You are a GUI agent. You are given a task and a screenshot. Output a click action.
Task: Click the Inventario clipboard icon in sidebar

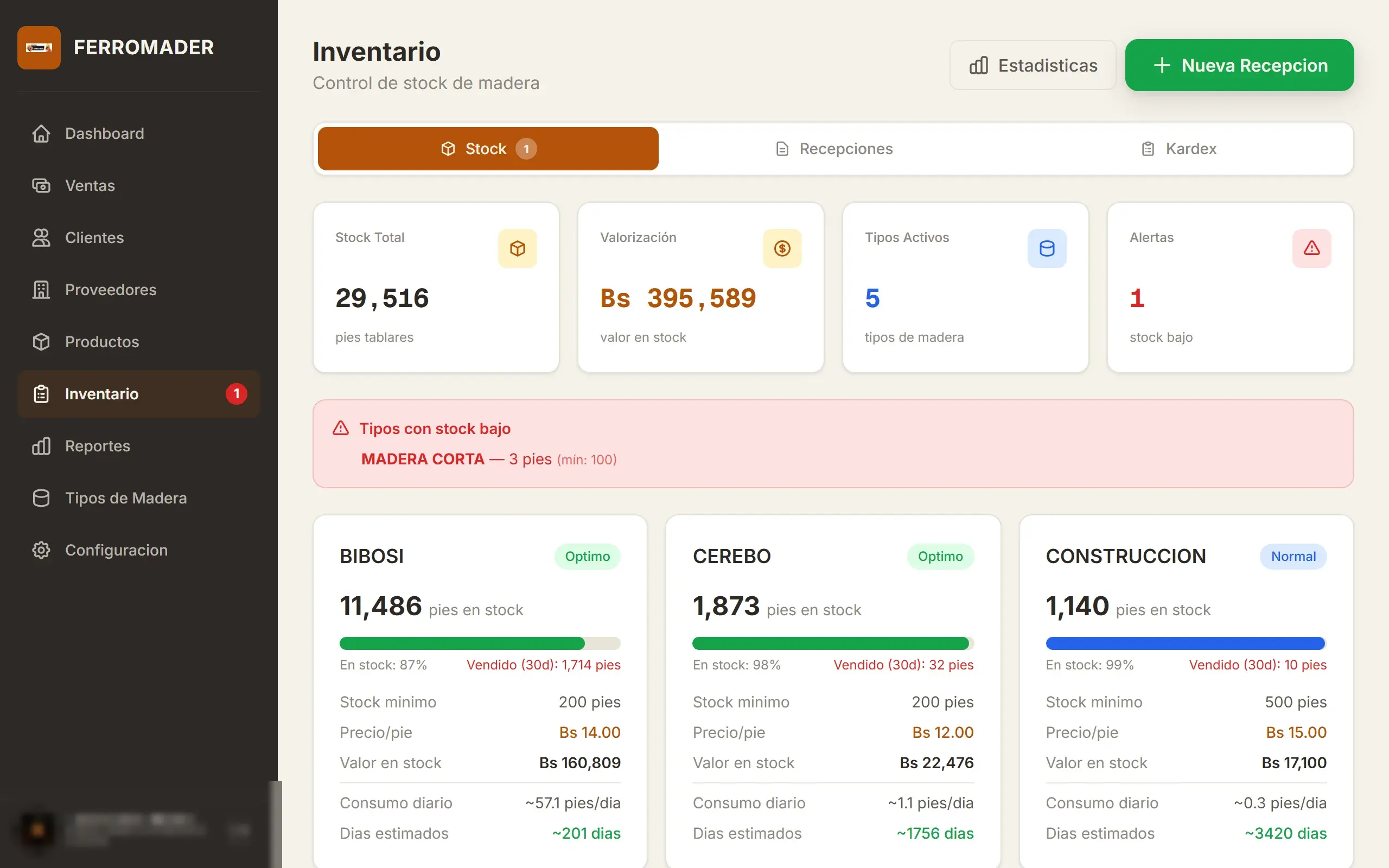(41, 394)
